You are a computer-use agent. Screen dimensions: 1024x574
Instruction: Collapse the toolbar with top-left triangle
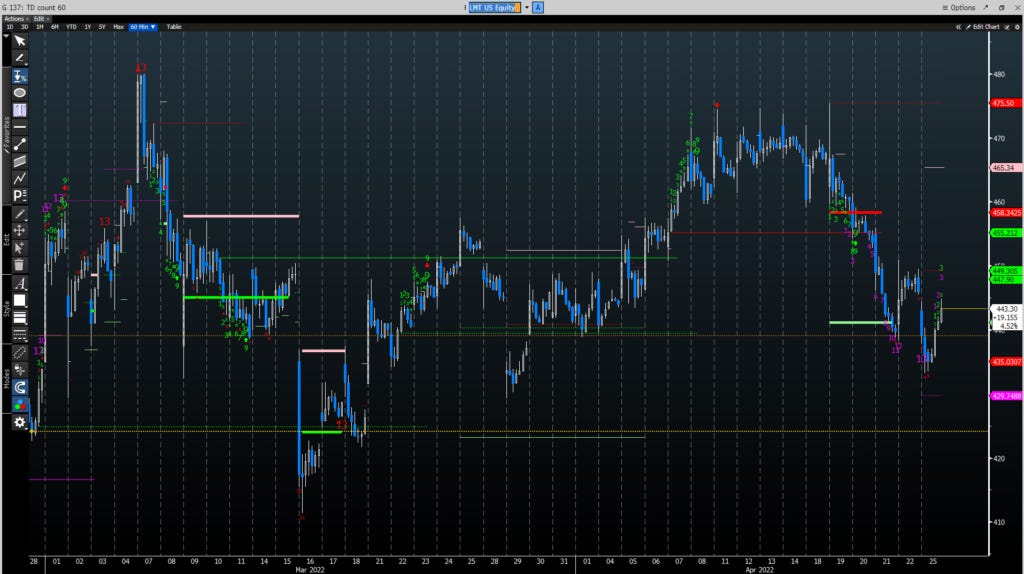(x=6, y=36)
